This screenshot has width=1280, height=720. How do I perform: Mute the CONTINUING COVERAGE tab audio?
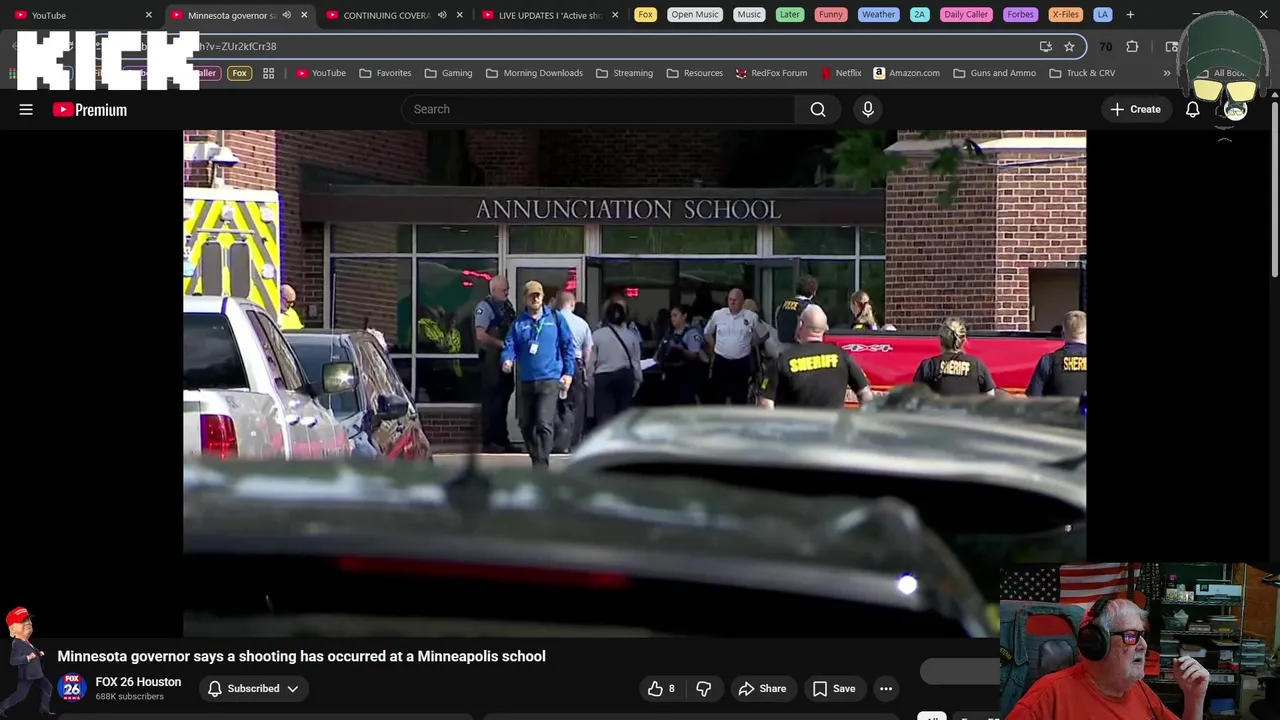(442, 15)
